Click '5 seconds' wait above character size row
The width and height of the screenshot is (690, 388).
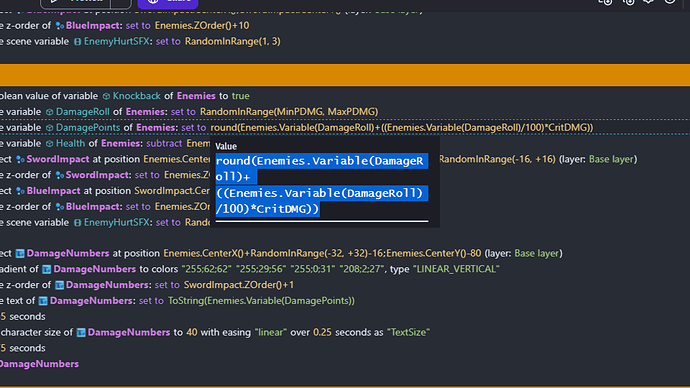click(23, 317)
